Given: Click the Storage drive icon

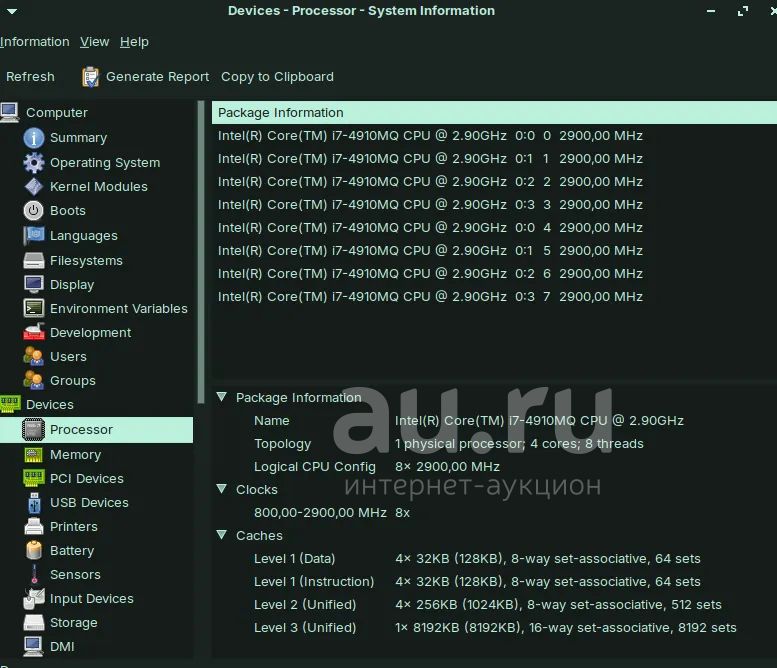Looking at the screenshot, I should 34,622.
